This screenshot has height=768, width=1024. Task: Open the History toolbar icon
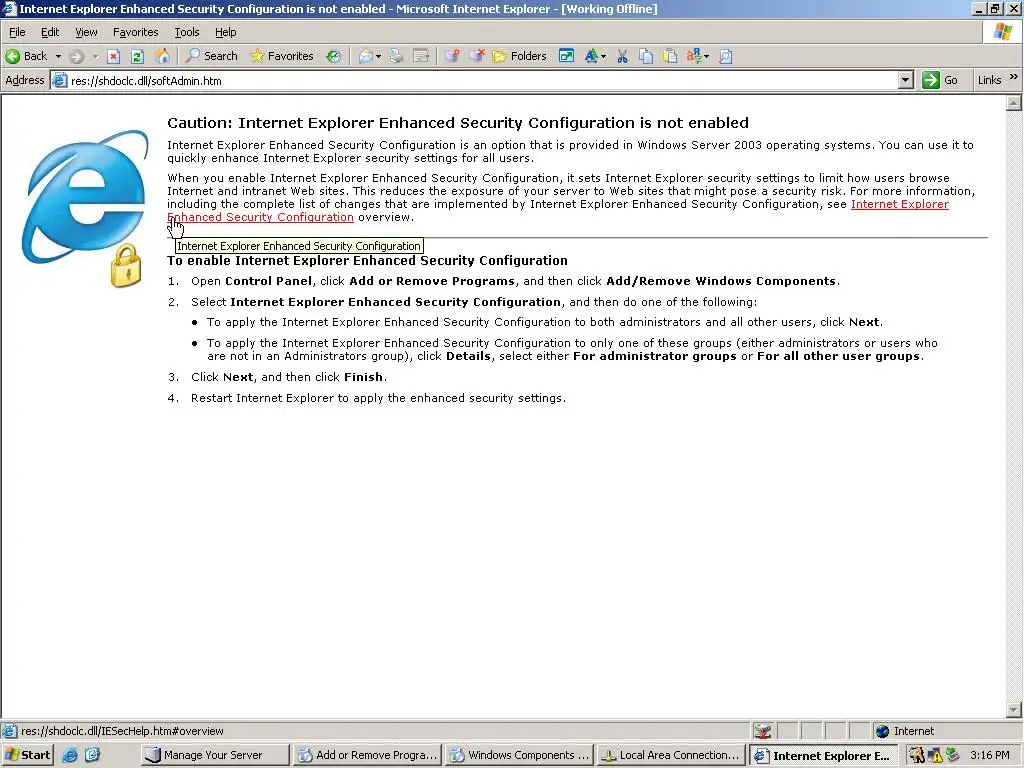tap(334, 56)
